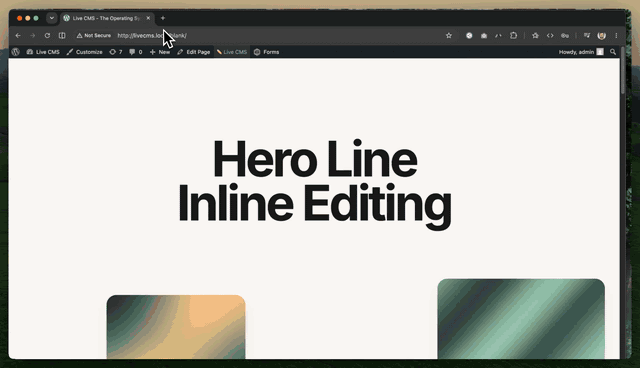The height and width of the screenshot is (368, 640).
Task: Open the New content menu
Action: [160, 52]
